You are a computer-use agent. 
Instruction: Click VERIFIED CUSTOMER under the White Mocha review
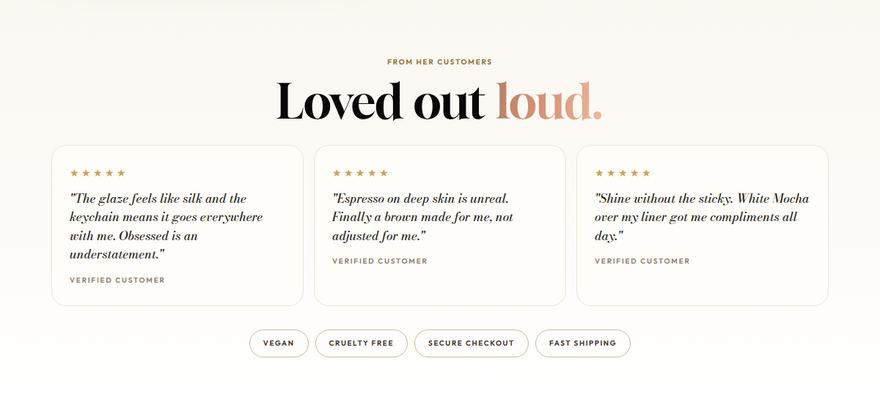(642, 261)
